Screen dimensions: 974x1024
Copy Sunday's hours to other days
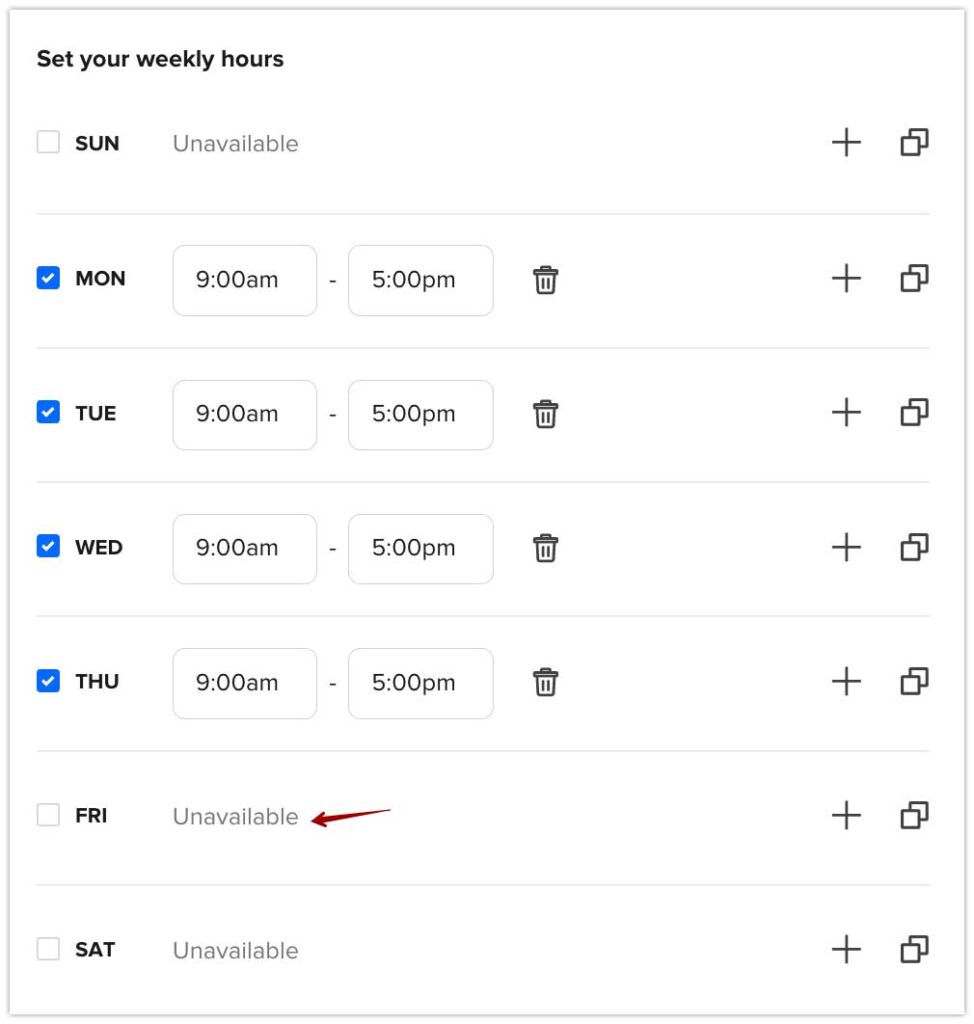pos(915,142)
